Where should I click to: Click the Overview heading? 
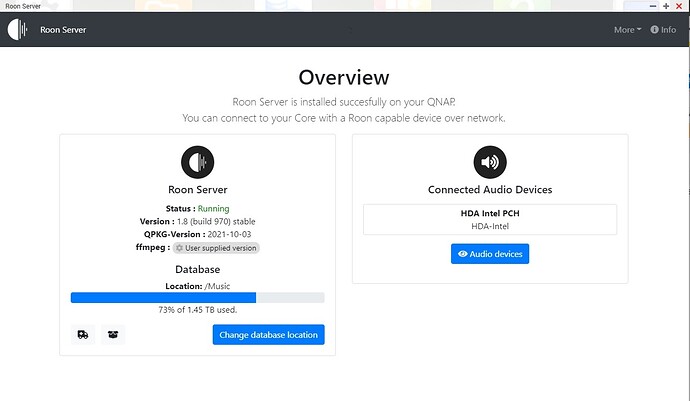[x=344, y=77]
